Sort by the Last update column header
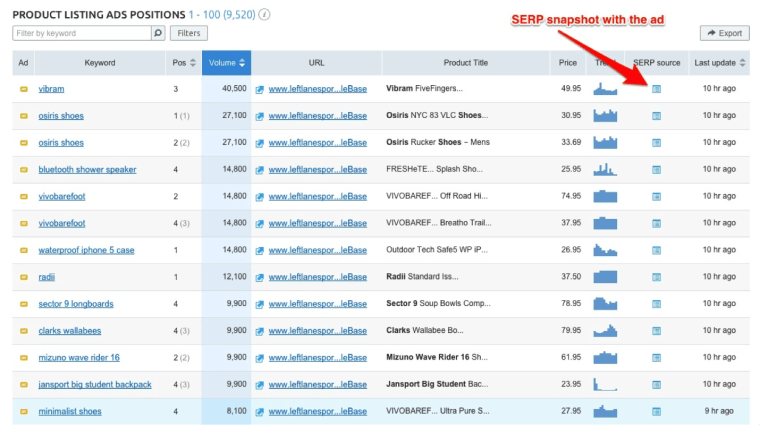760x425 pixels. click(719, 63)
